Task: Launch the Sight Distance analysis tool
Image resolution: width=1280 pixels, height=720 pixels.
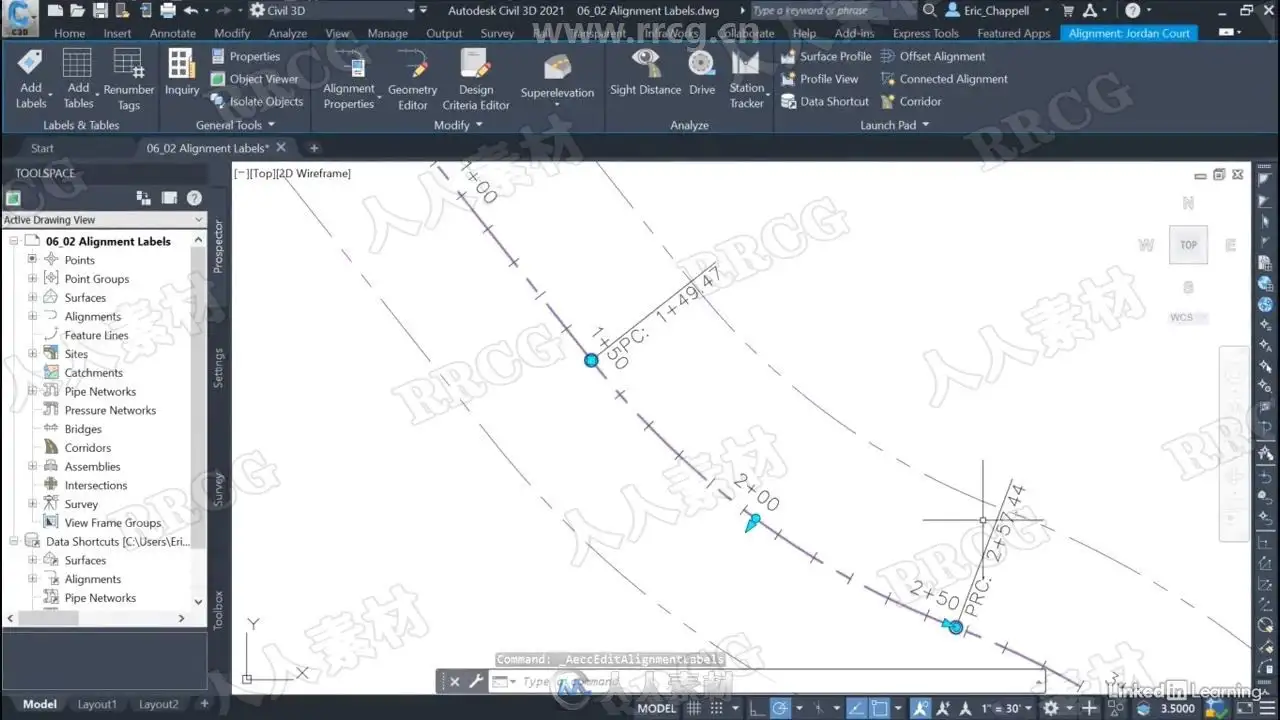Action: [645, 72]
